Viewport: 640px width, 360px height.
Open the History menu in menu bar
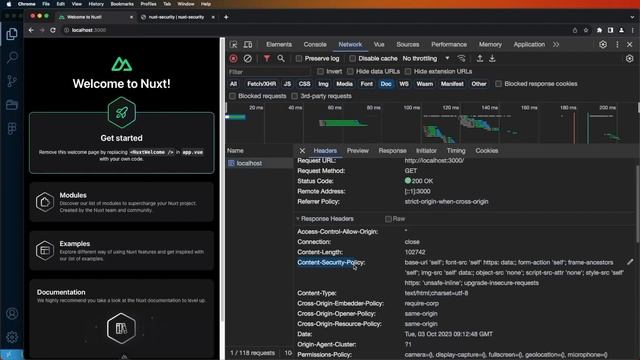tap(96, 4)
